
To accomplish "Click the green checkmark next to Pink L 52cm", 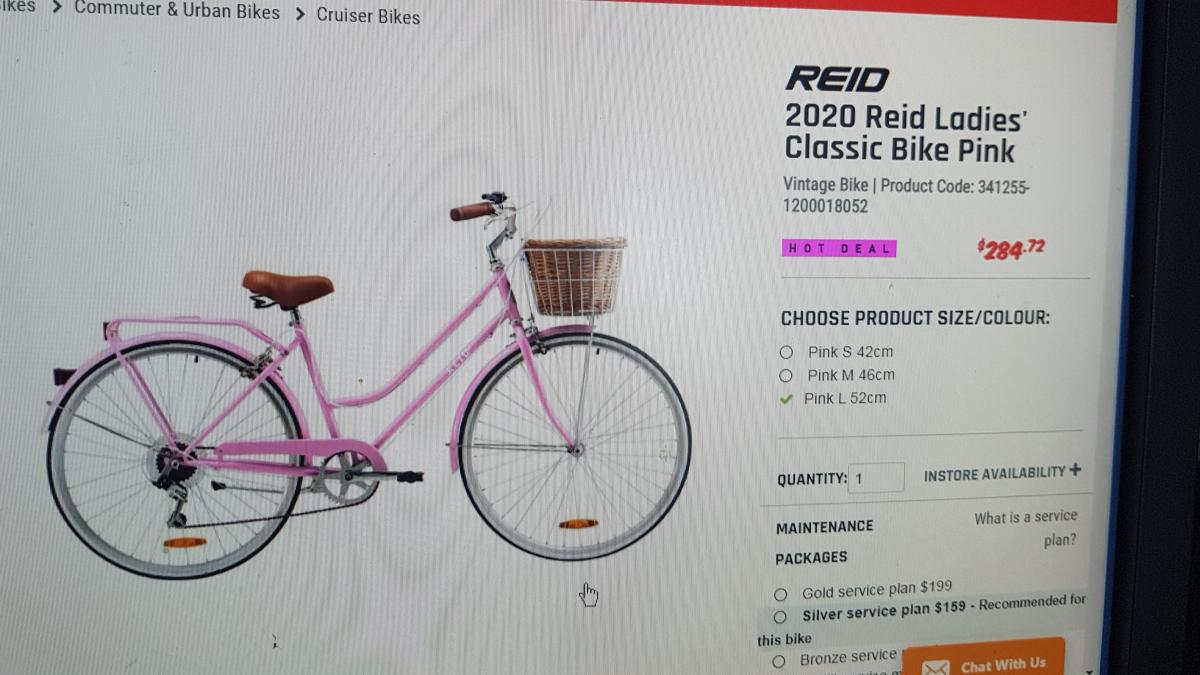I will pos(786,399).
